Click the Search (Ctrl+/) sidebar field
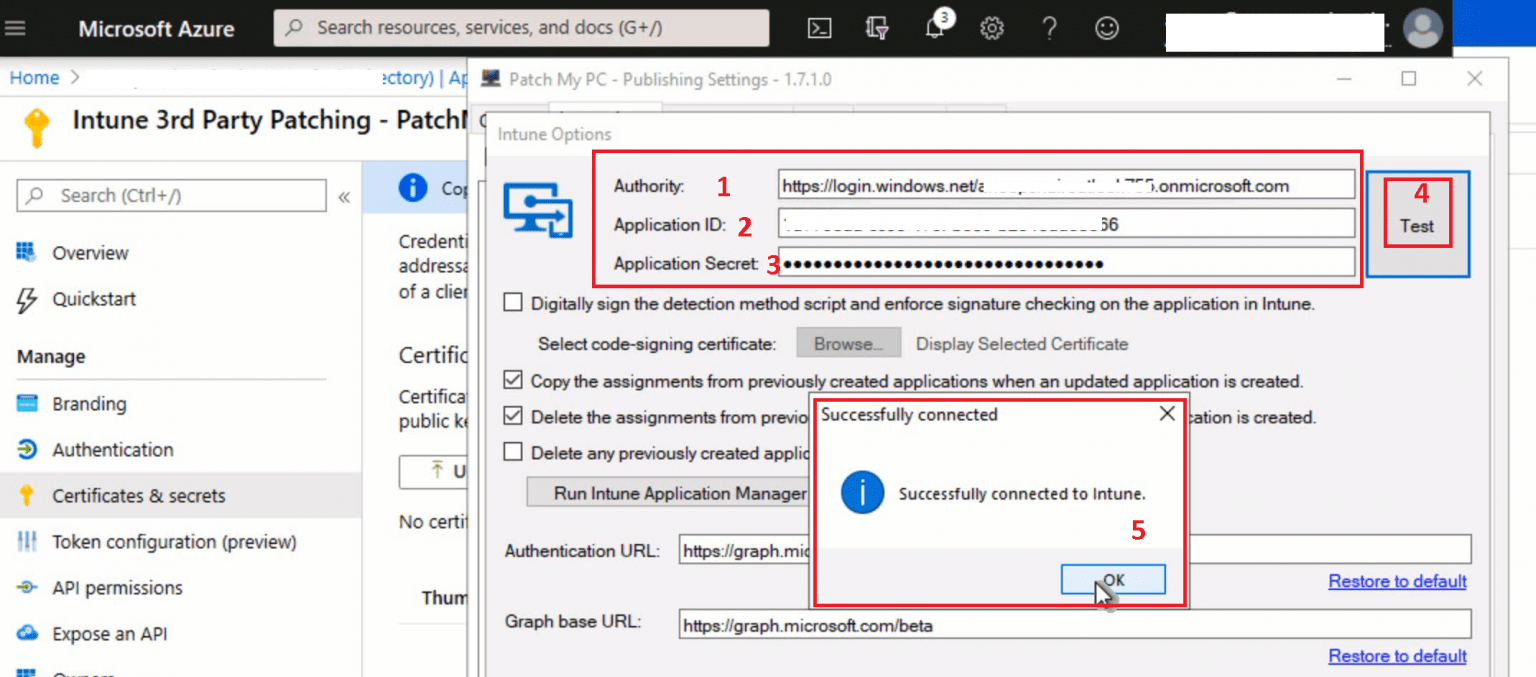This screenshot has width=1536, height=677. point(171,195)
